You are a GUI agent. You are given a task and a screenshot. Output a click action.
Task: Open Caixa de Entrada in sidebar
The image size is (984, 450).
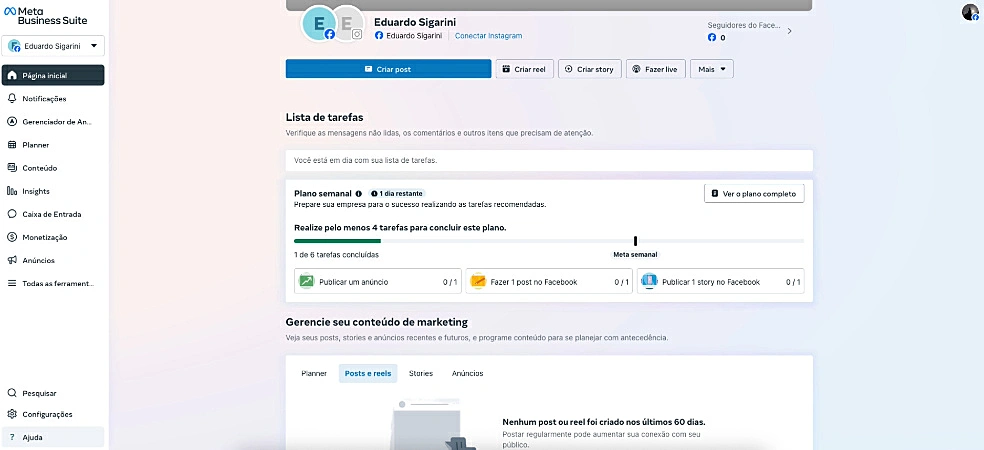coord(53,214)
